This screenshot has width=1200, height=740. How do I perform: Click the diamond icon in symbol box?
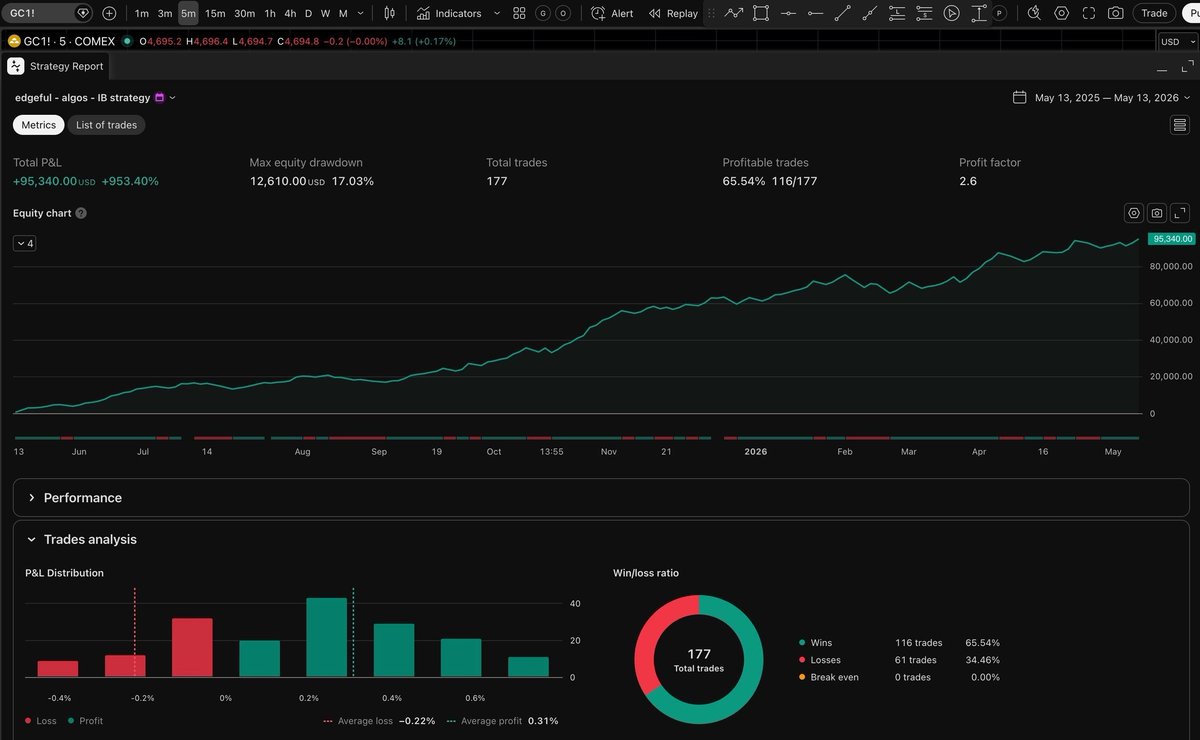click(x=82, y=13)
